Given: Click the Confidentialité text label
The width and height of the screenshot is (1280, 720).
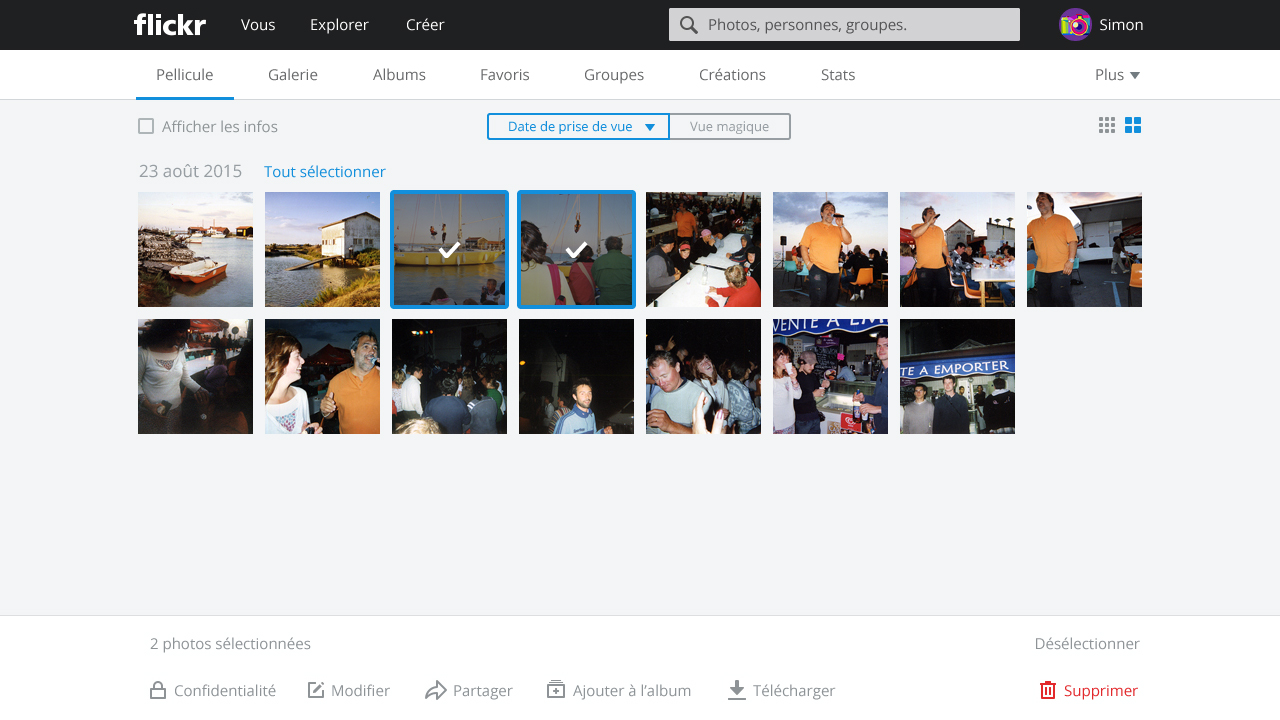Looking at the screenshot, I should pyautogui.click(x=225, y=691).
